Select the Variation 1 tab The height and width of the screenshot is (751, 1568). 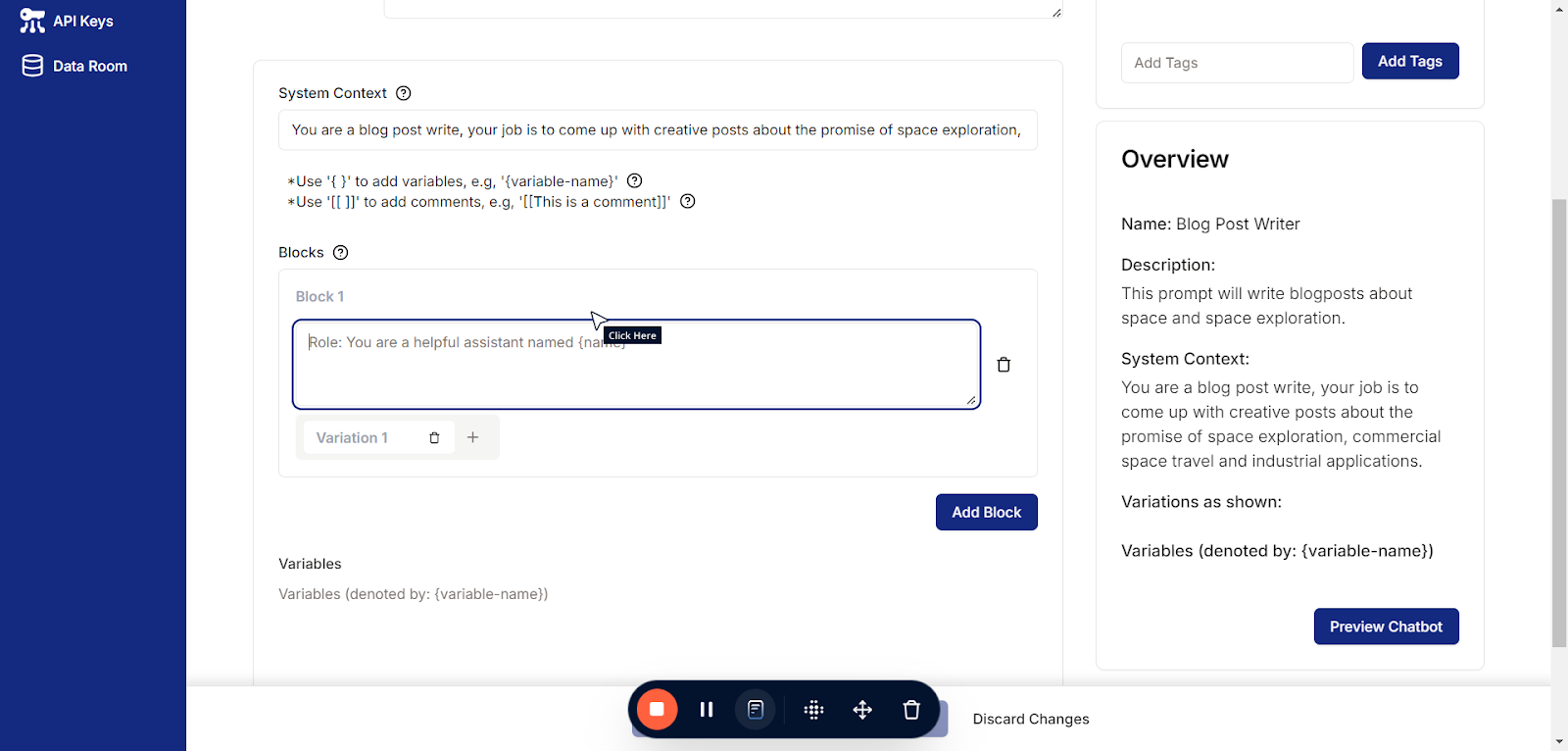click(353, 438)
